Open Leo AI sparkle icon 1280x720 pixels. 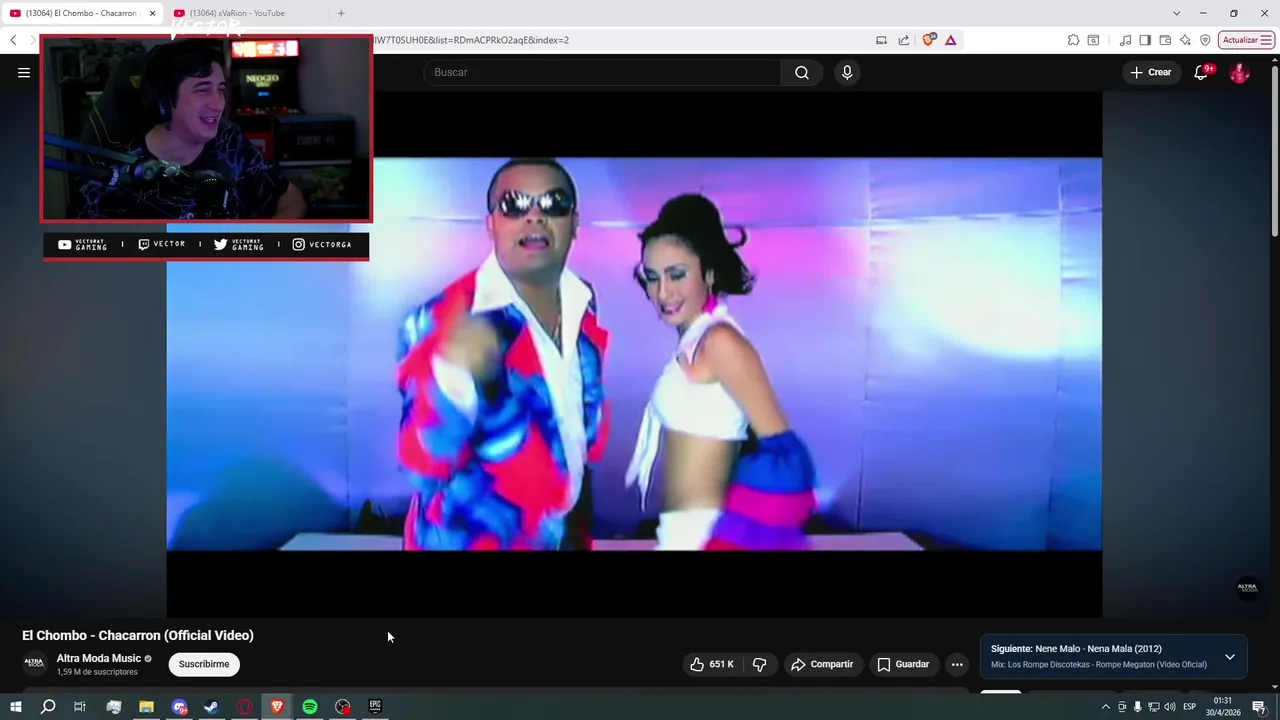coord(1185,40)
